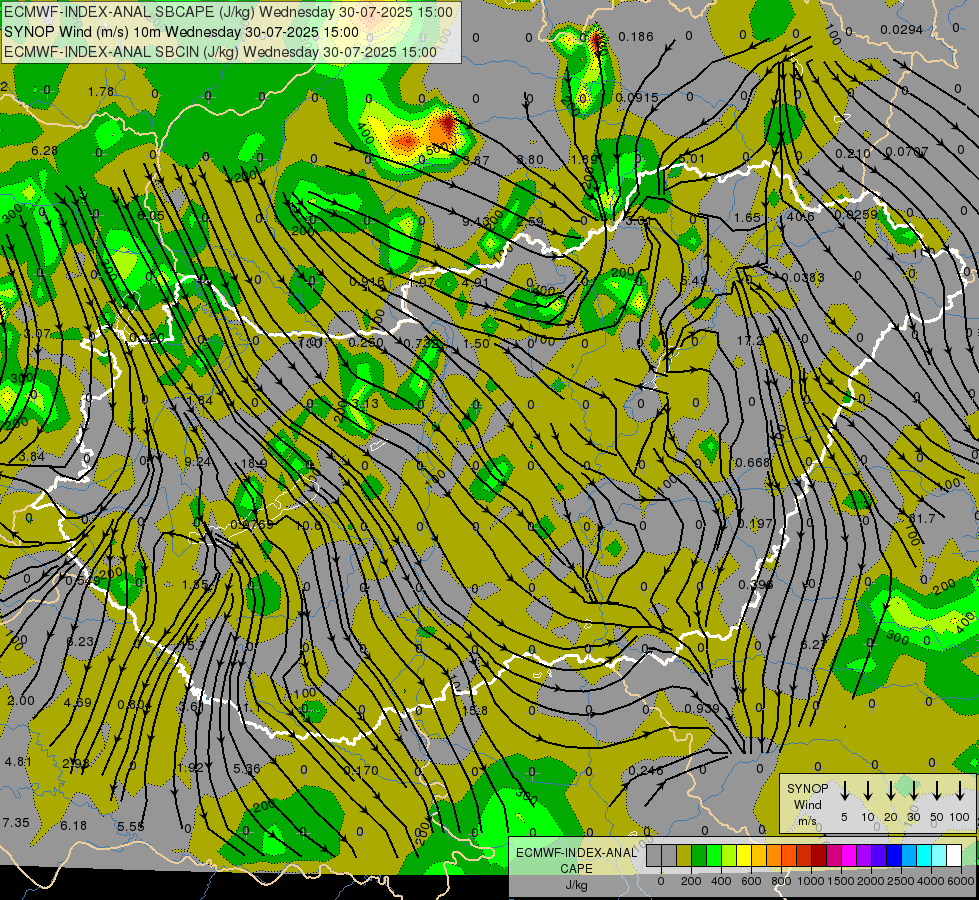Click the '0.170' value on the map

(360, 771)
